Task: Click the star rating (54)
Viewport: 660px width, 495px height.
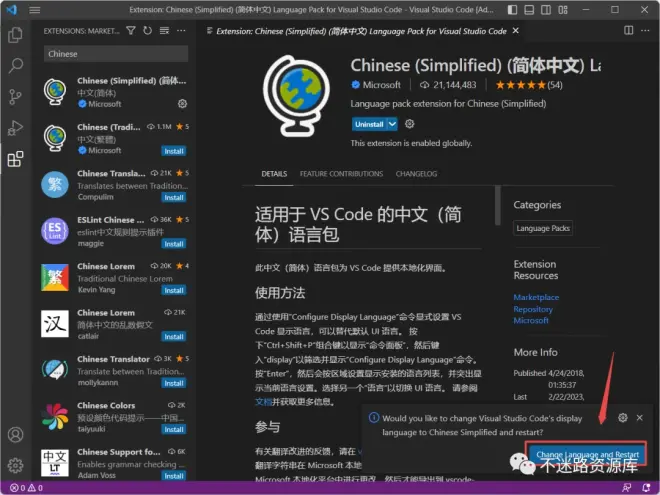Action: [x=529, y=85]
